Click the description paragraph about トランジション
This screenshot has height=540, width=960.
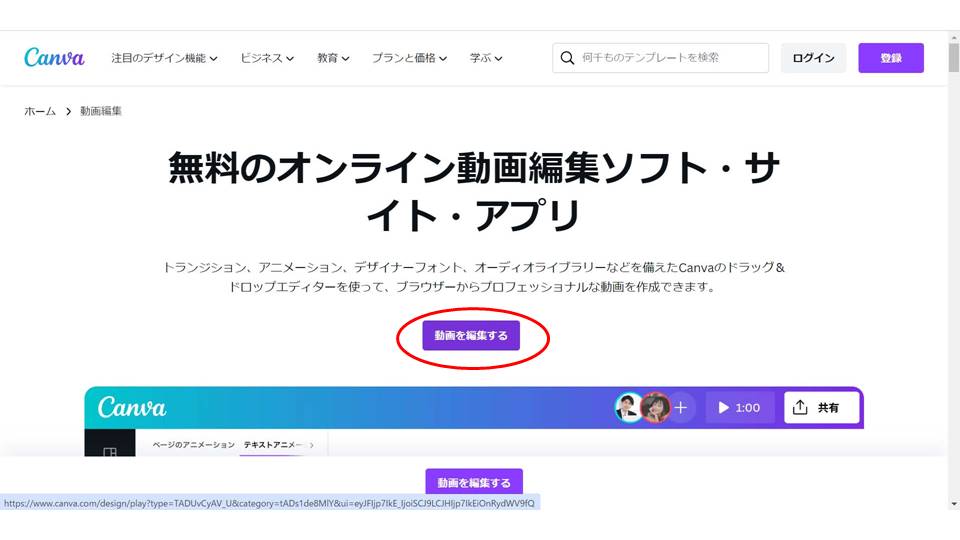pos(473,277)
